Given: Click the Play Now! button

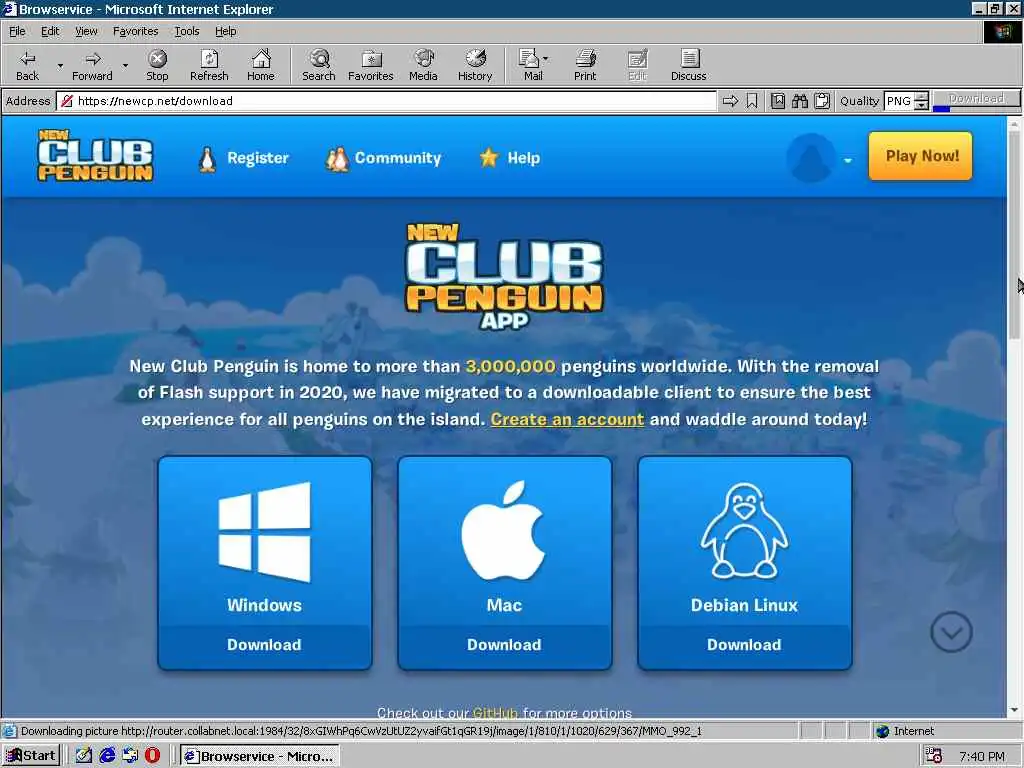Looking at the screenshot, I should tap(920, 156).
